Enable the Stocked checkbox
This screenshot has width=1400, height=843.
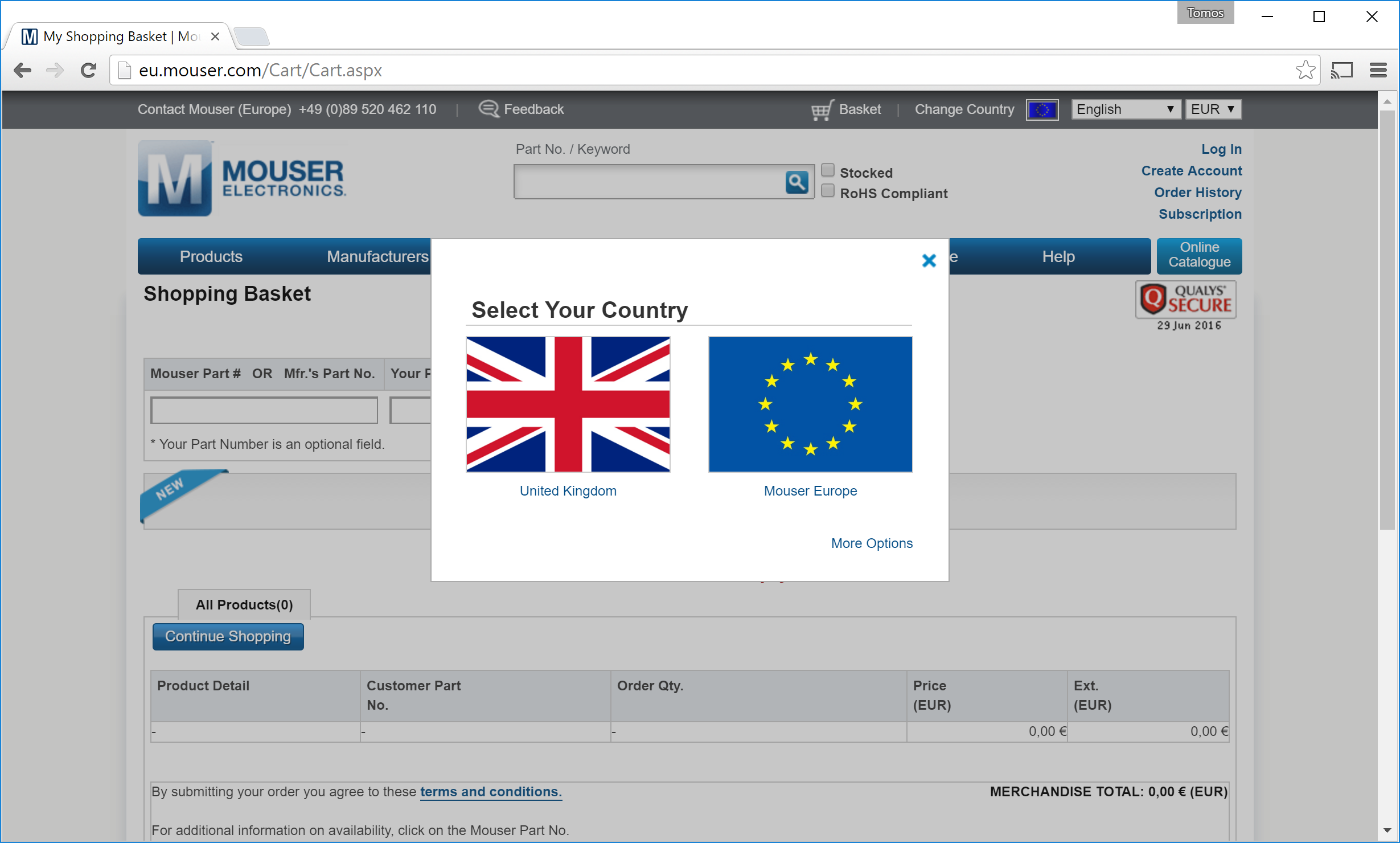click(828, 170)
